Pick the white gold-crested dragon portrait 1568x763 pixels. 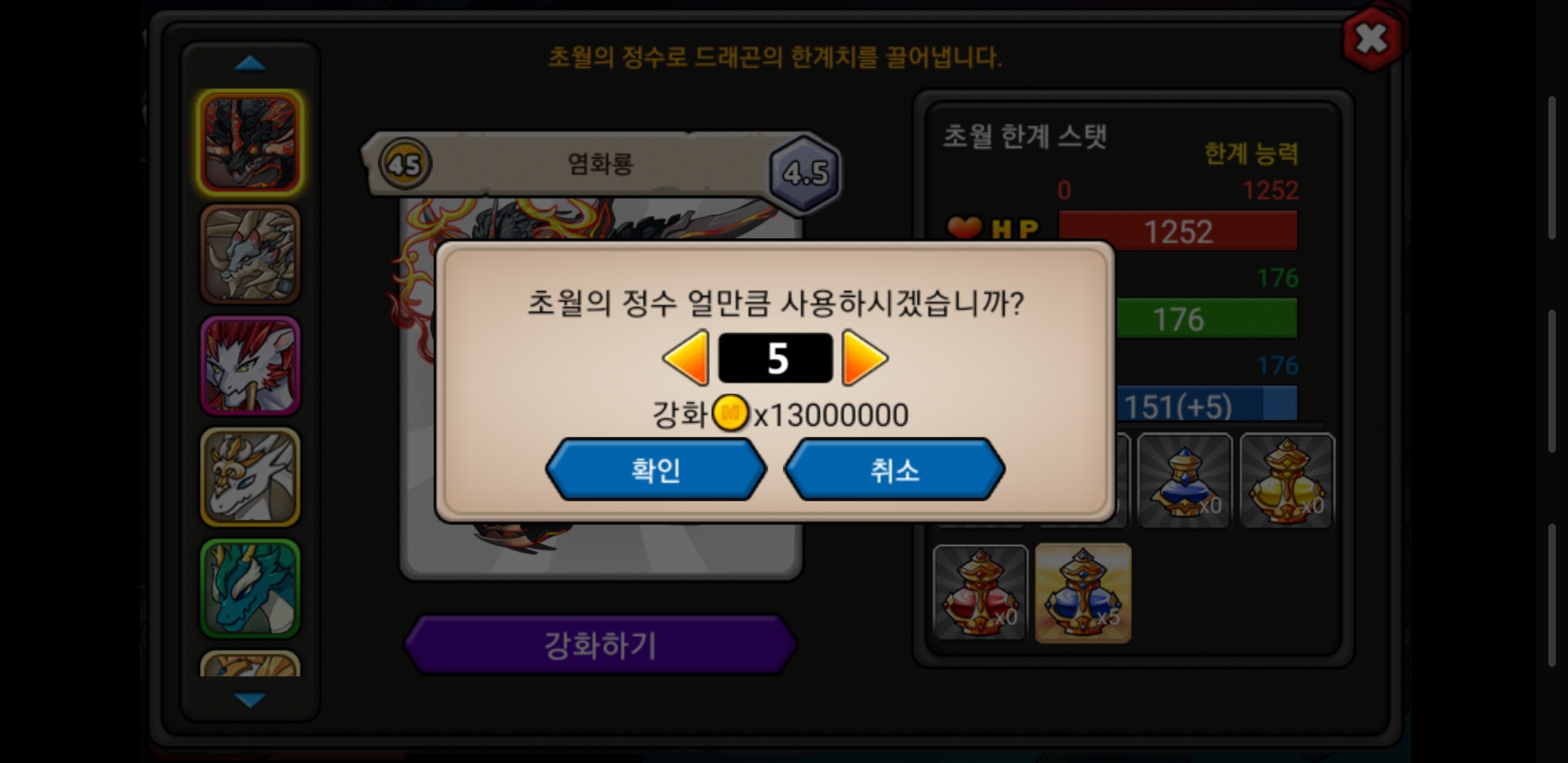tap(251, 477)
